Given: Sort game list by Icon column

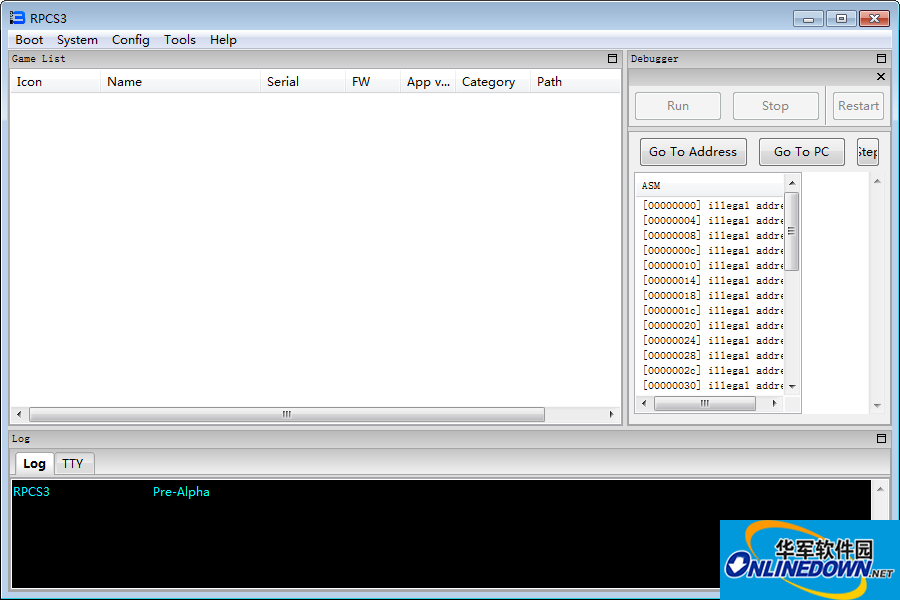Looking at the screenshot, I should click(x=55, y=82).
